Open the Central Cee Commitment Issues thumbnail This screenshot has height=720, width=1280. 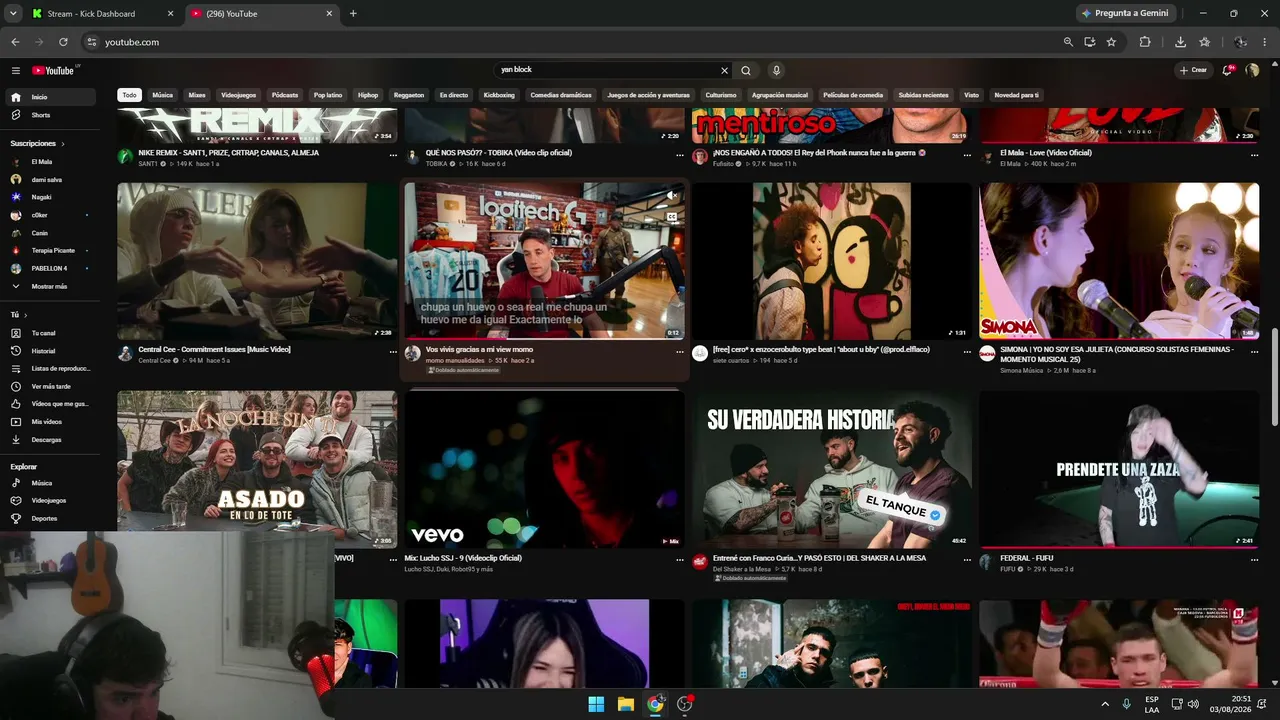pos(257,261)
